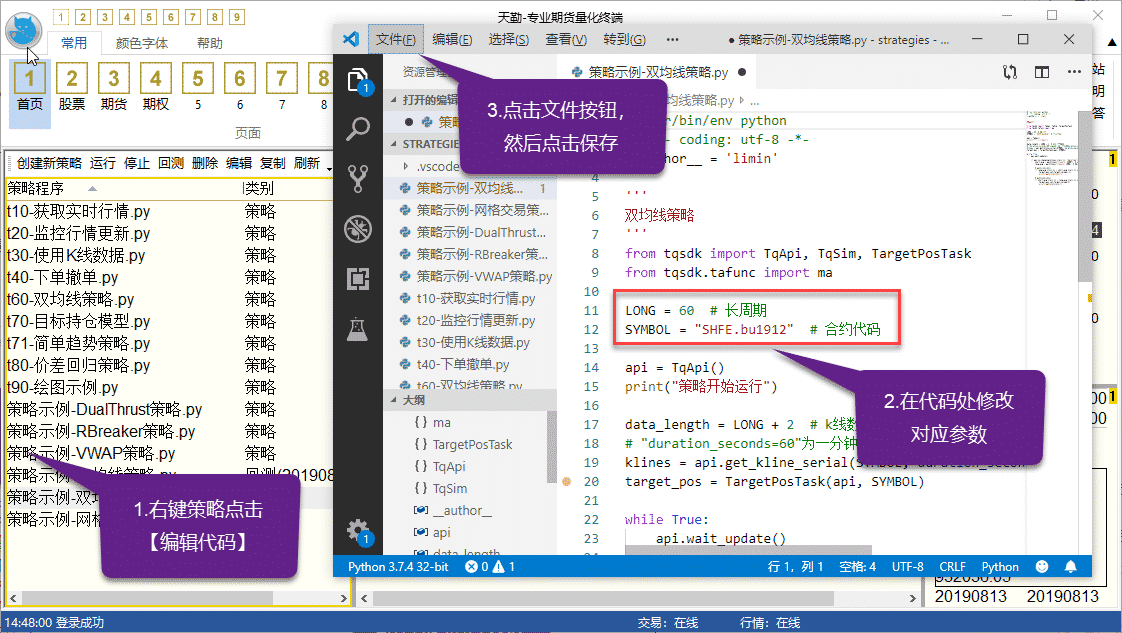Click 创建新策略 button
This screenshot has width=1122, height=633.
[x=48, y=163]
